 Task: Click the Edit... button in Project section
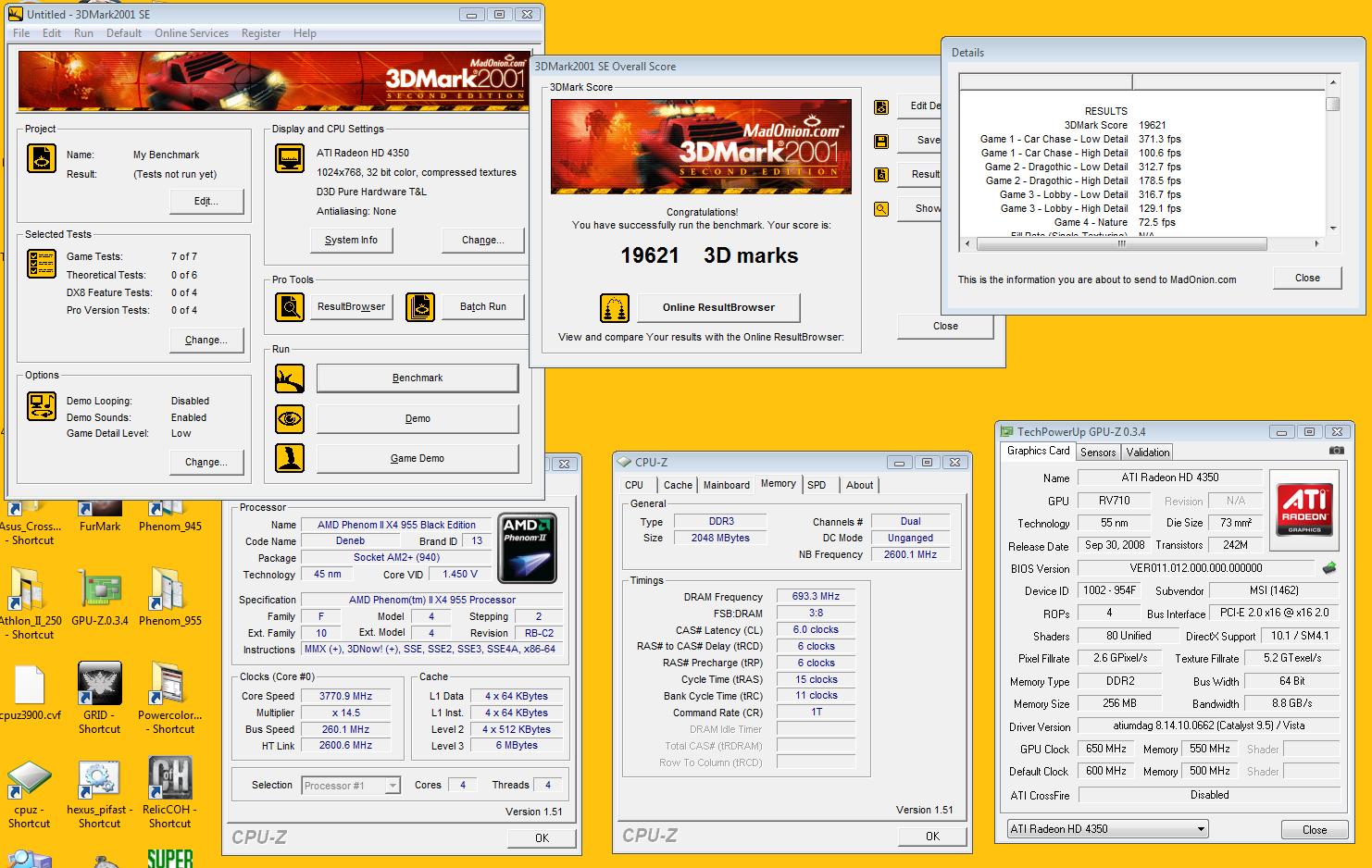[206, 201]
